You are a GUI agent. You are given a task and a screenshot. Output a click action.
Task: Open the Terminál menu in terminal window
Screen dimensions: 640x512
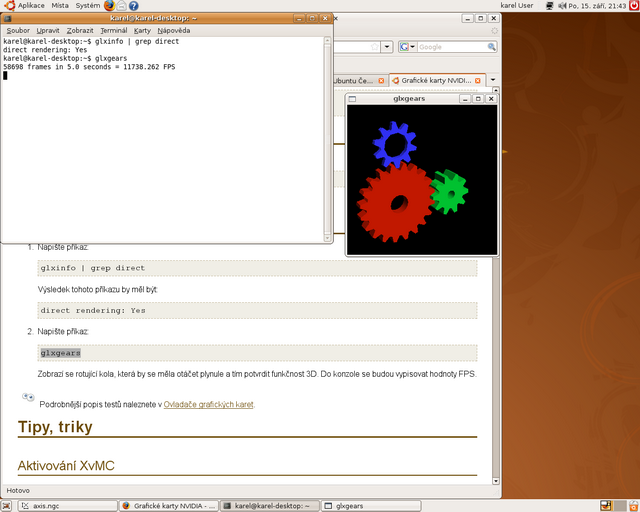[113, 30]
